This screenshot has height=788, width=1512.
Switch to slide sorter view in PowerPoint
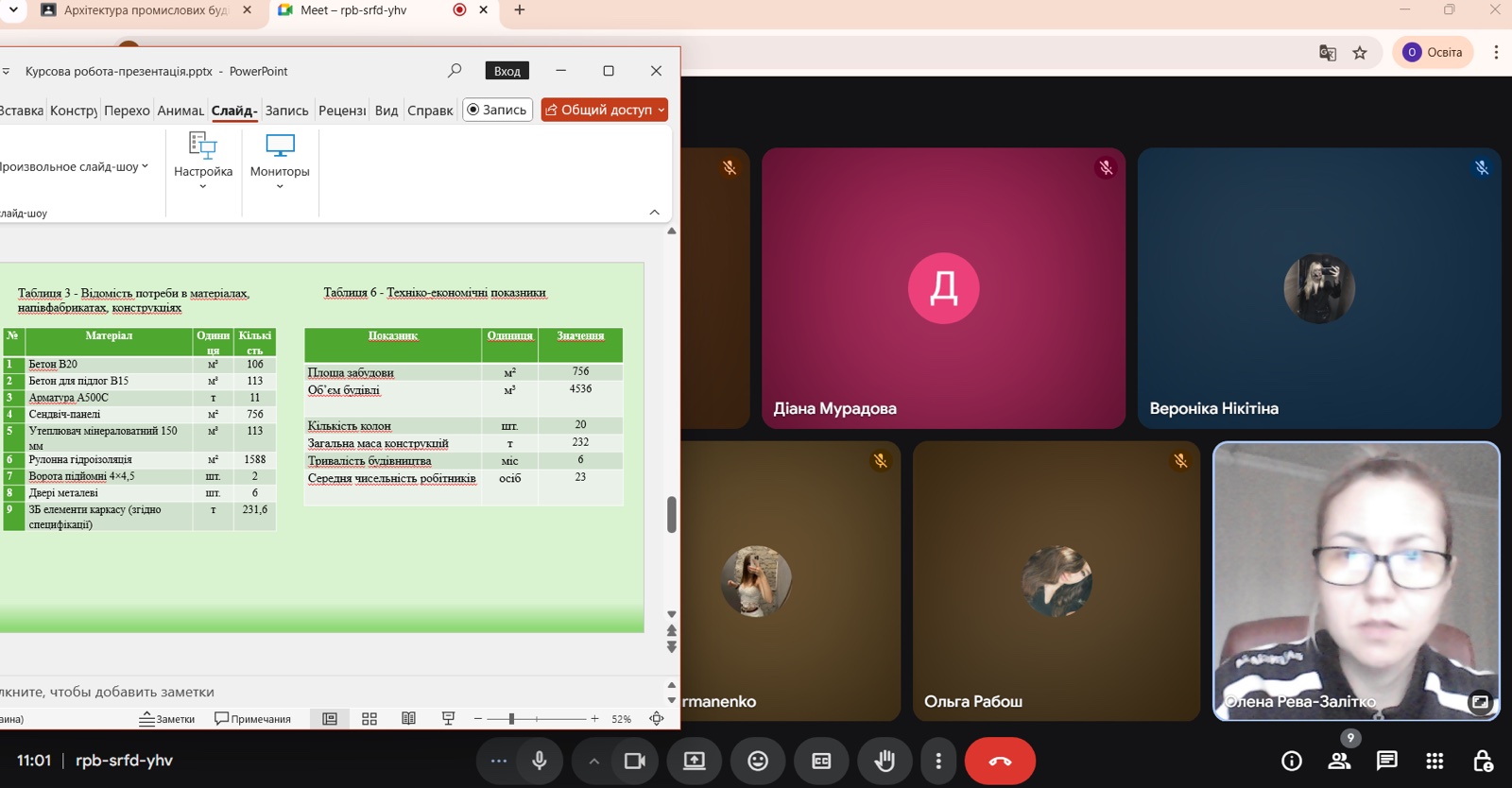(369, 719)
